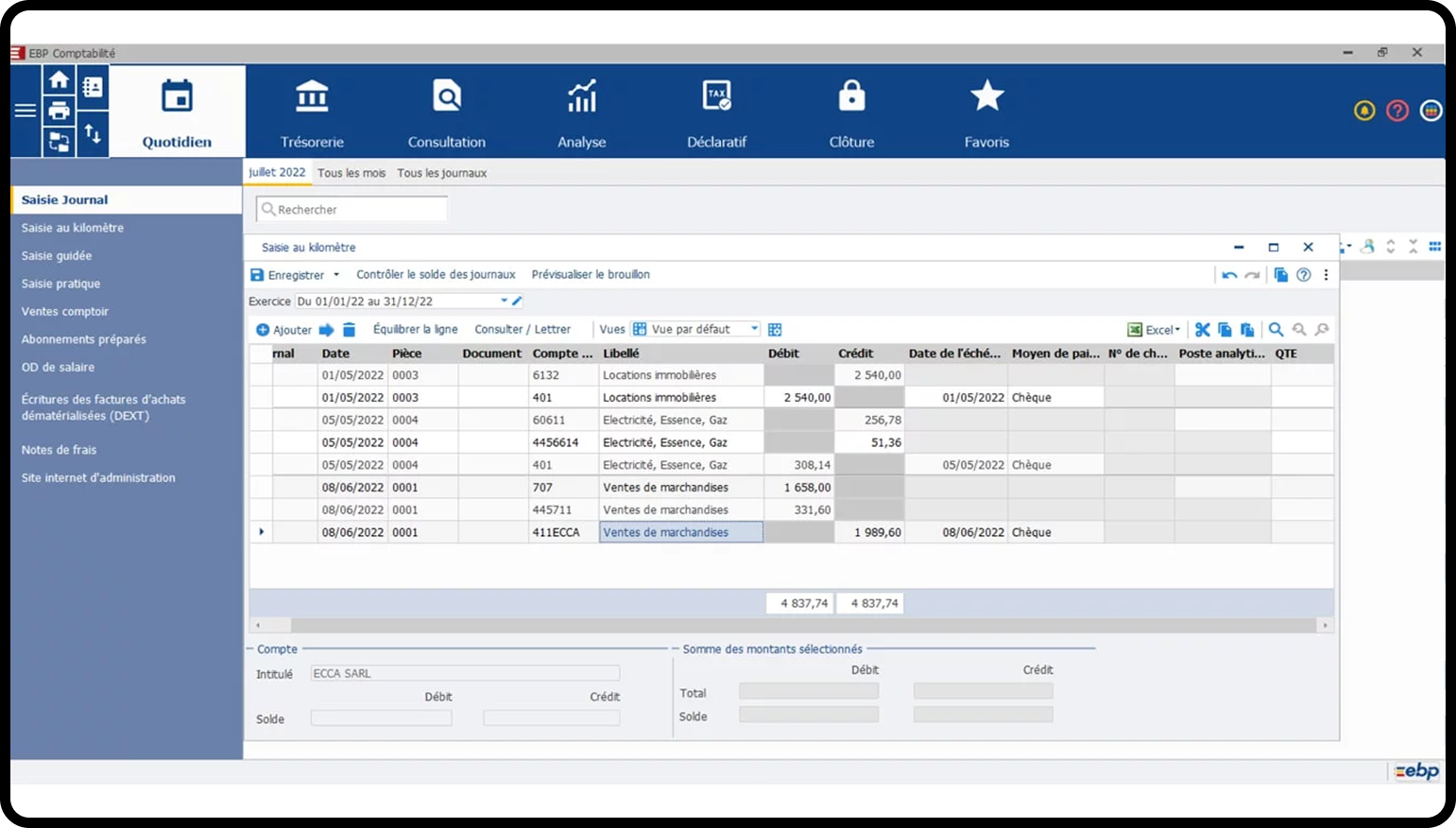Image resolution: width=1456 pixels, height=828 pixels.
Task: Open Saisie guidée in sidebar
Action: (x=57, y=256)
